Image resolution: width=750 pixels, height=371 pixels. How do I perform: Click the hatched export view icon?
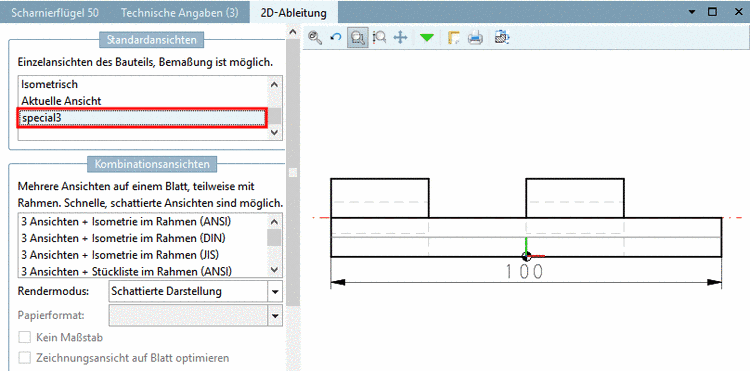tap(502, 37)
